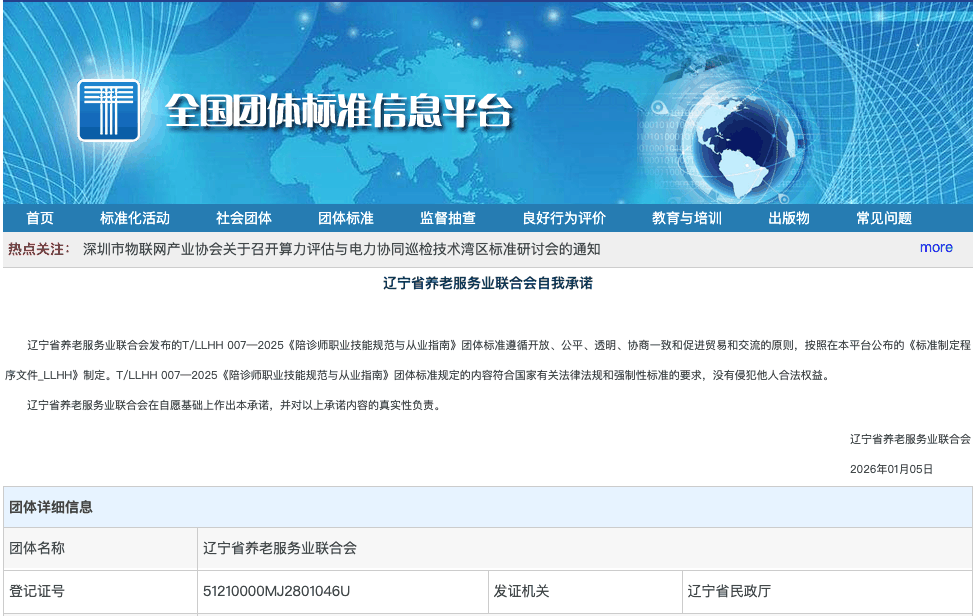Click the signature line 辽宁省养老服务业联合会
974x616 pixels.
coord(910,439)
